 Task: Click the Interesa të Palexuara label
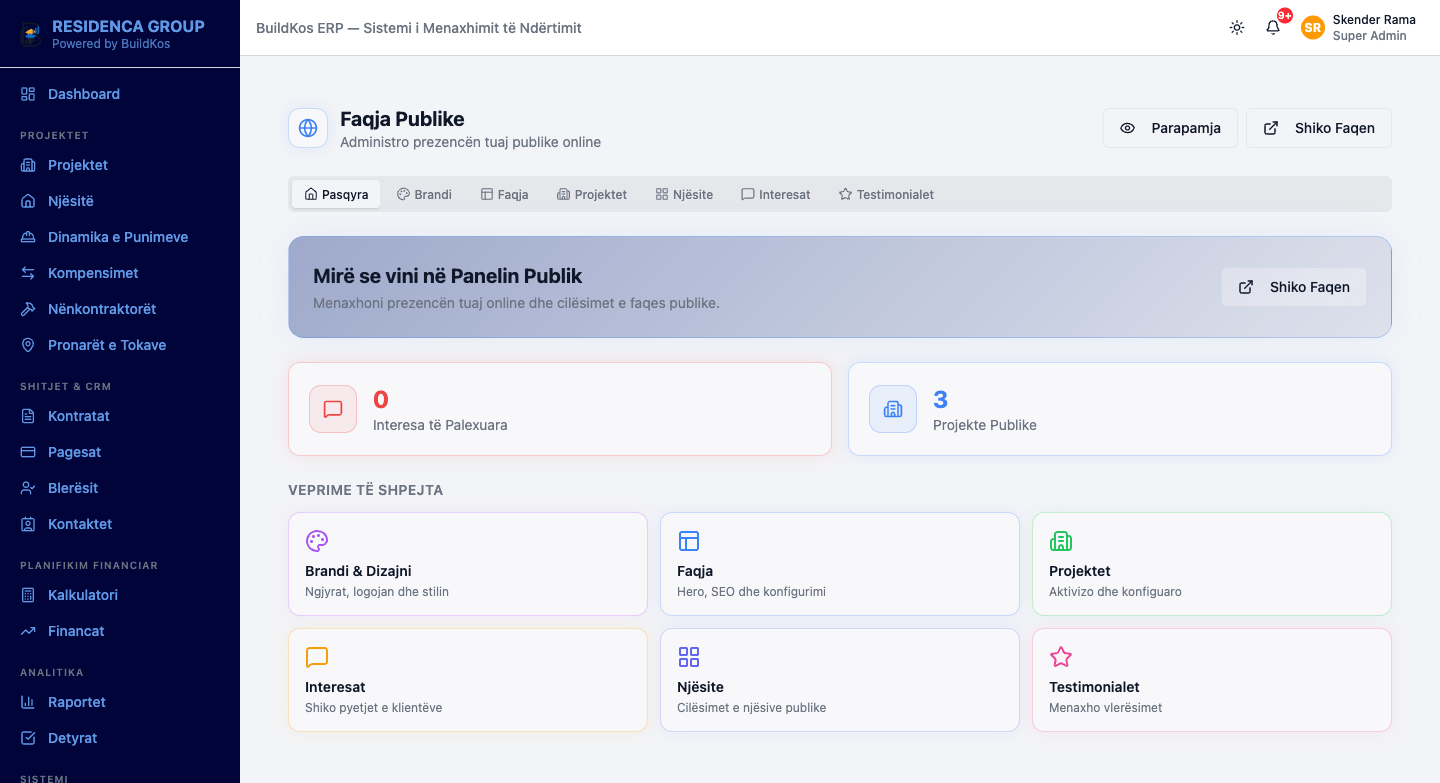click(x=440, y=425)
